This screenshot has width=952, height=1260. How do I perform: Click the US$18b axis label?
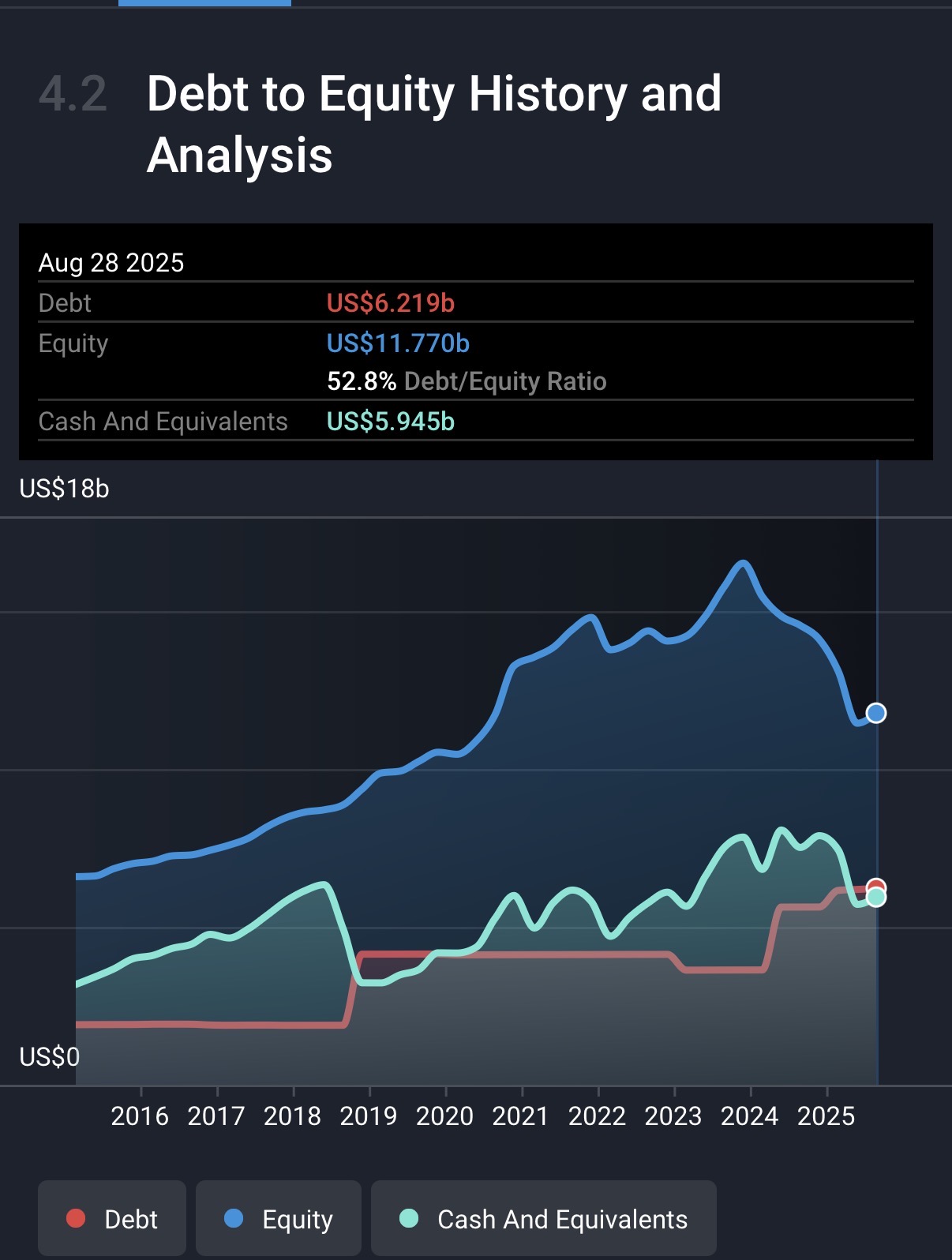(64, 489)
